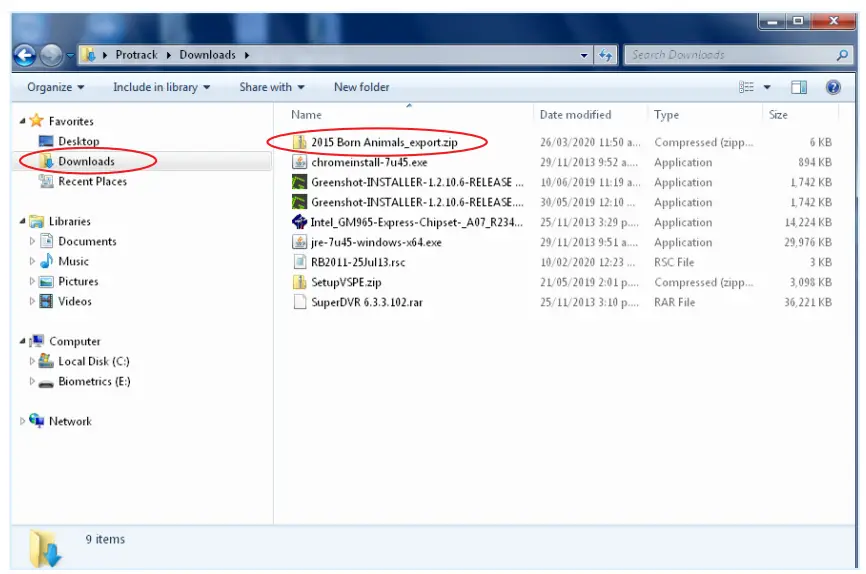The image size is (866, 574).
Task: Select Favorites star icon
Action: tap(36, 120)
